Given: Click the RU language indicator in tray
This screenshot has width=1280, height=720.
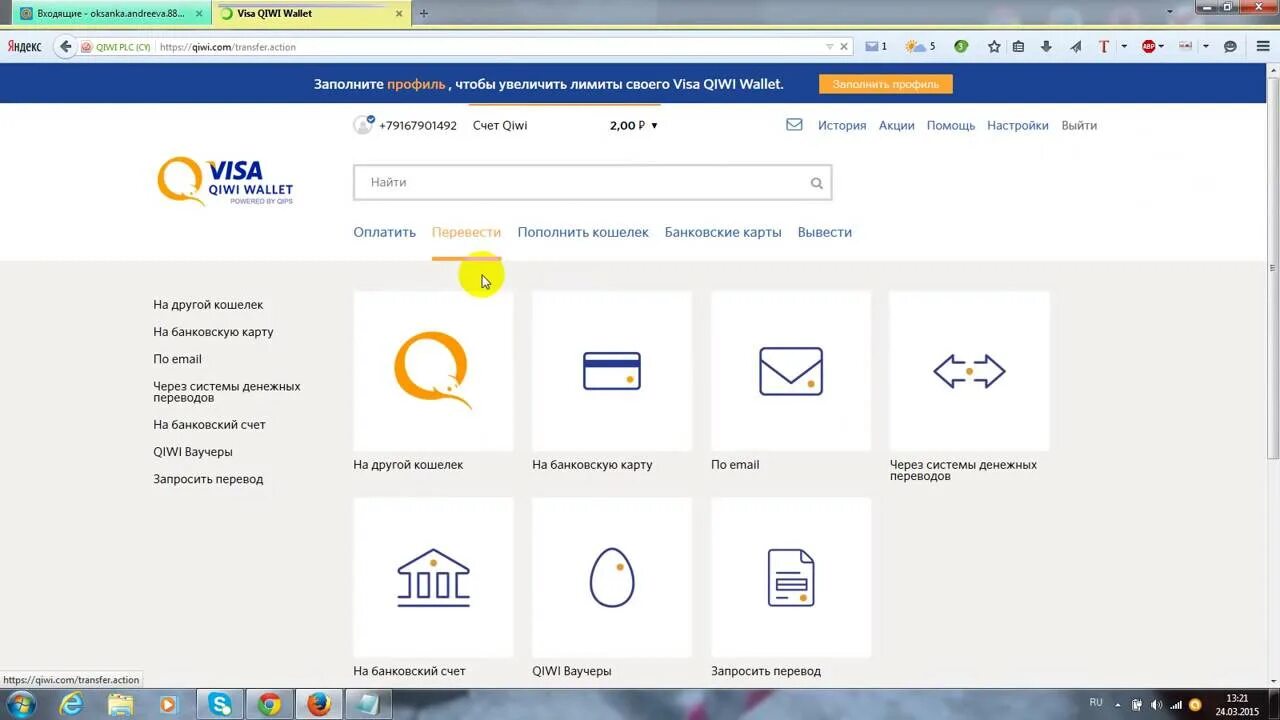Looking at the screenshot, I should point(1096,702).
